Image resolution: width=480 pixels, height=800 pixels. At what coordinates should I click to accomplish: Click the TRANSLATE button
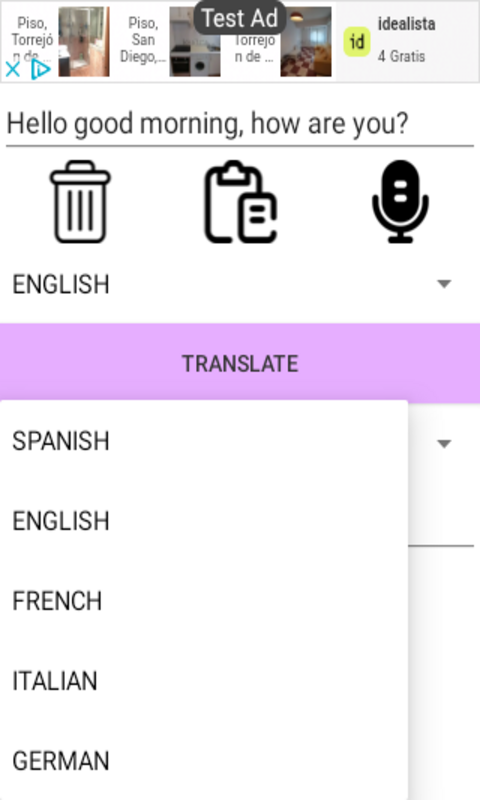(x=240, y=363)
